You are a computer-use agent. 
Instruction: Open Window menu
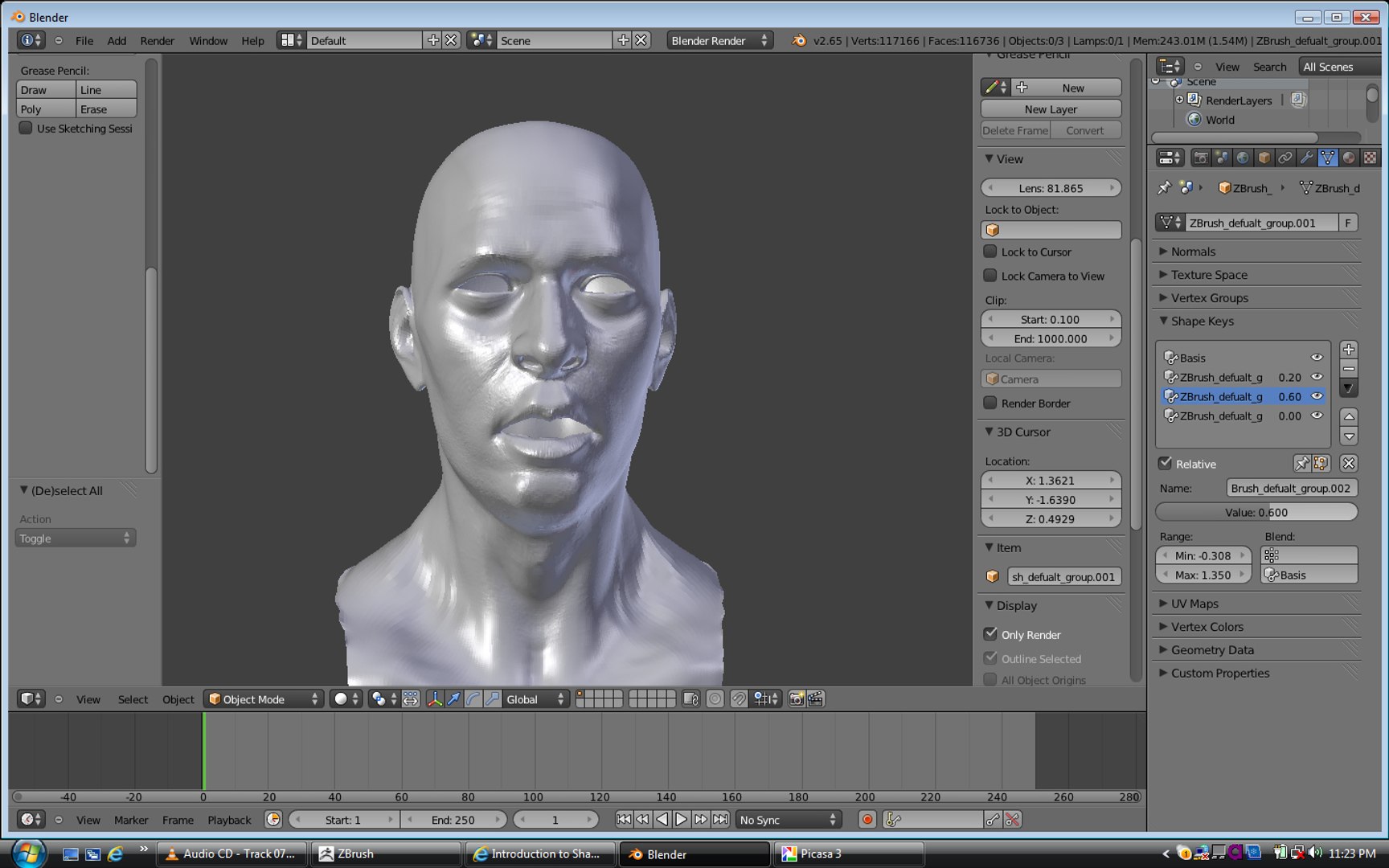208,40
